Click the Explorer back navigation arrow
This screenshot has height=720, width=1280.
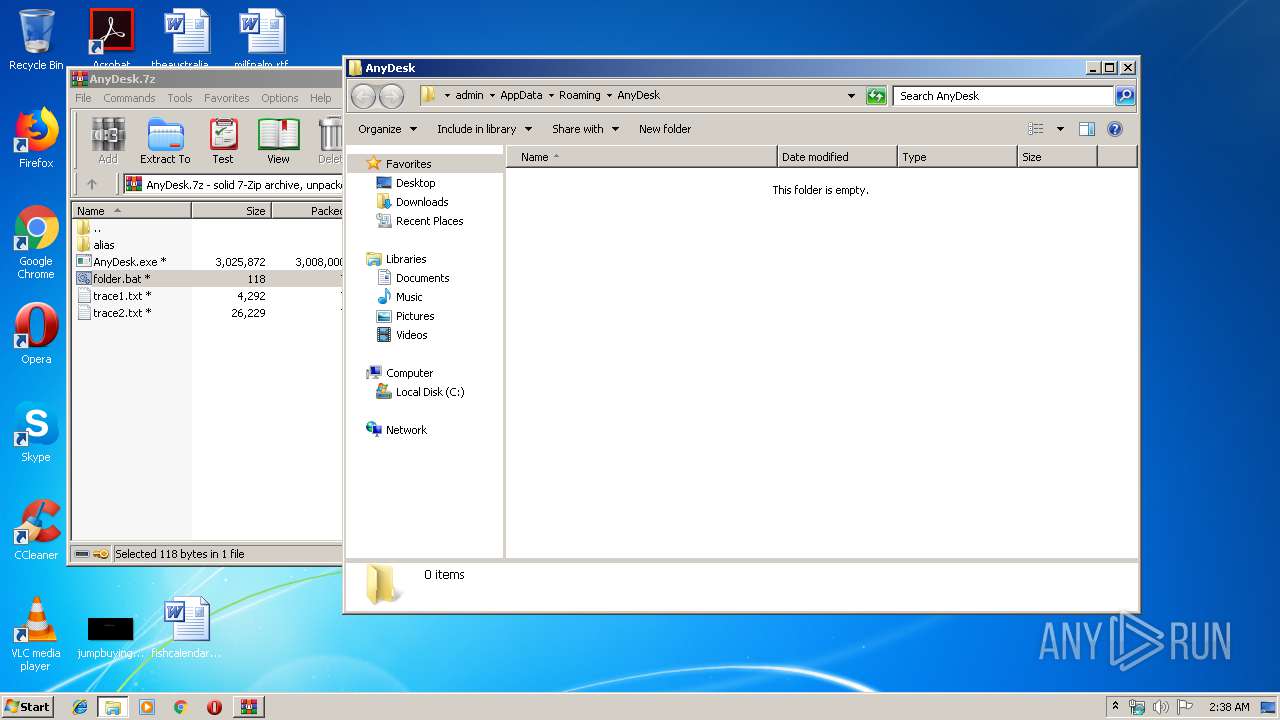[x=364, y=96]
